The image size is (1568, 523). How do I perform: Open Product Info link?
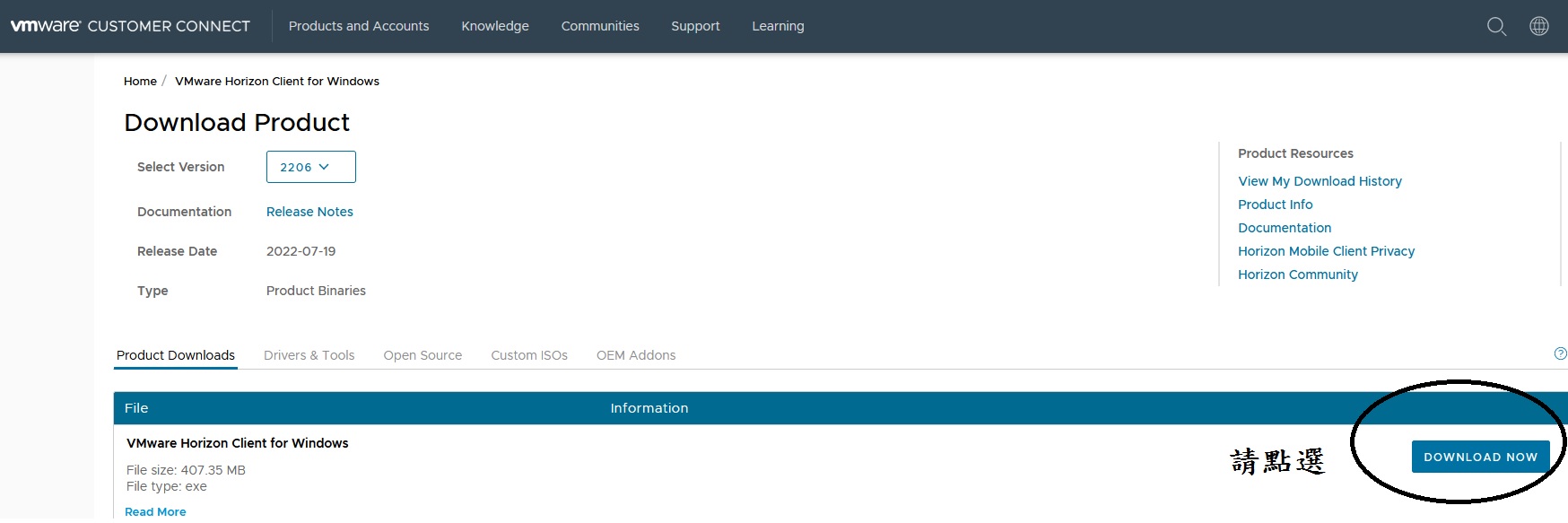1275,205
